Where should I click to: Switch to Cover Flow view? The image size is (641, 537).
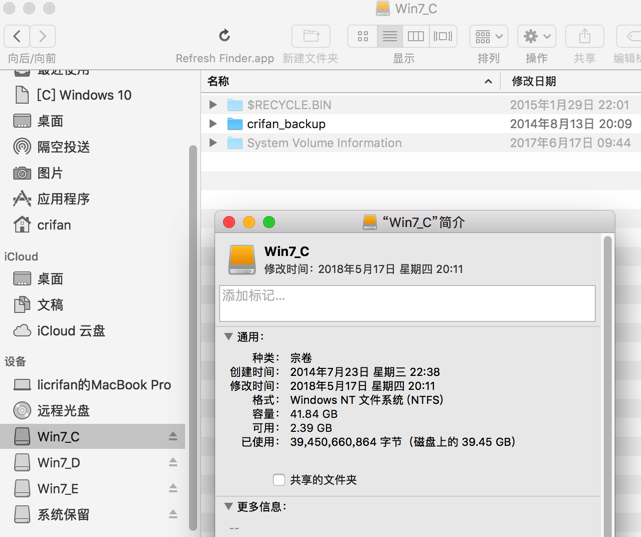(x=443, y=36)
